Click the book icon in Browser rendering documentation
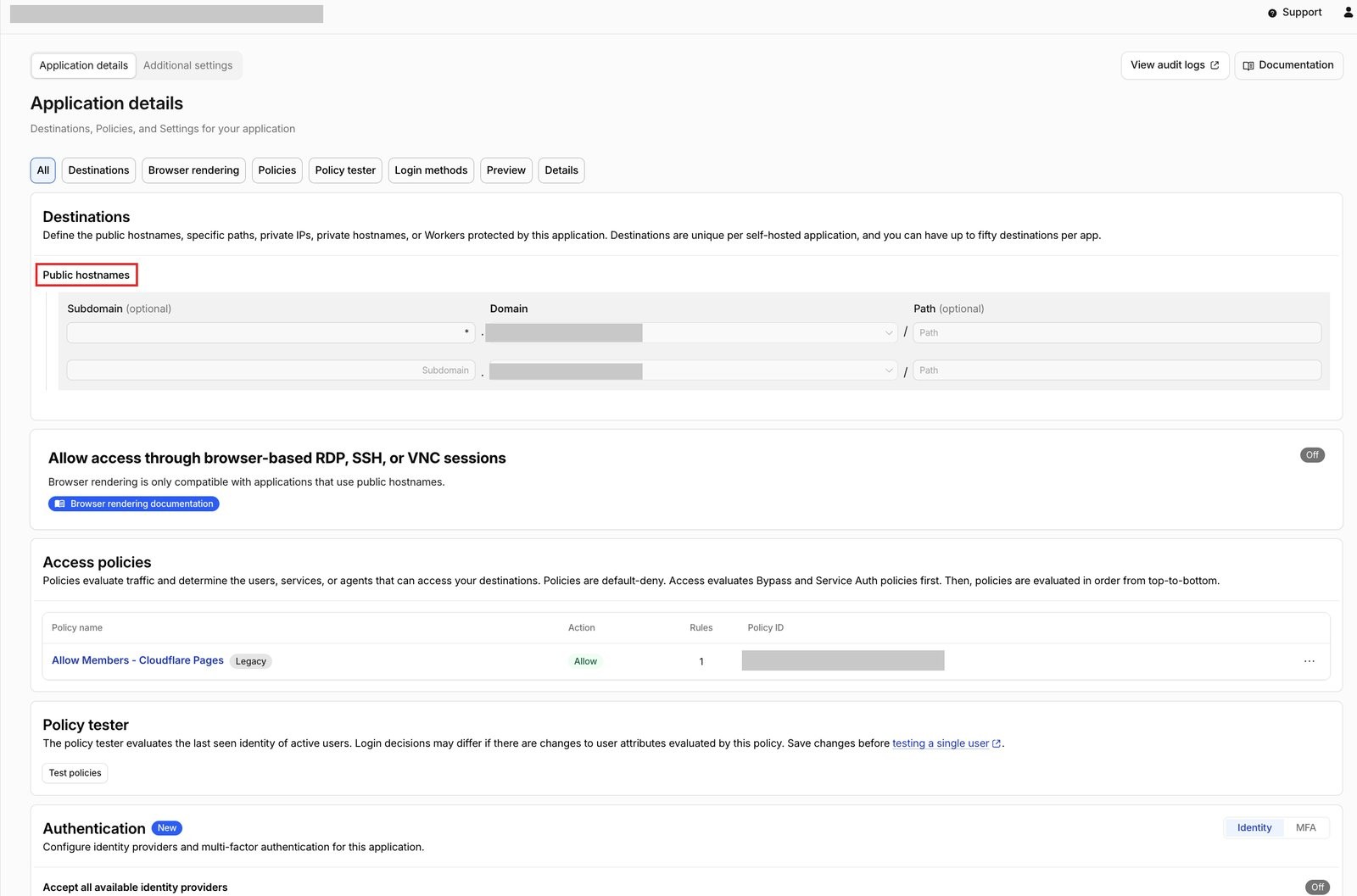This screenshot has width=1357, height=896. [60, 504]
